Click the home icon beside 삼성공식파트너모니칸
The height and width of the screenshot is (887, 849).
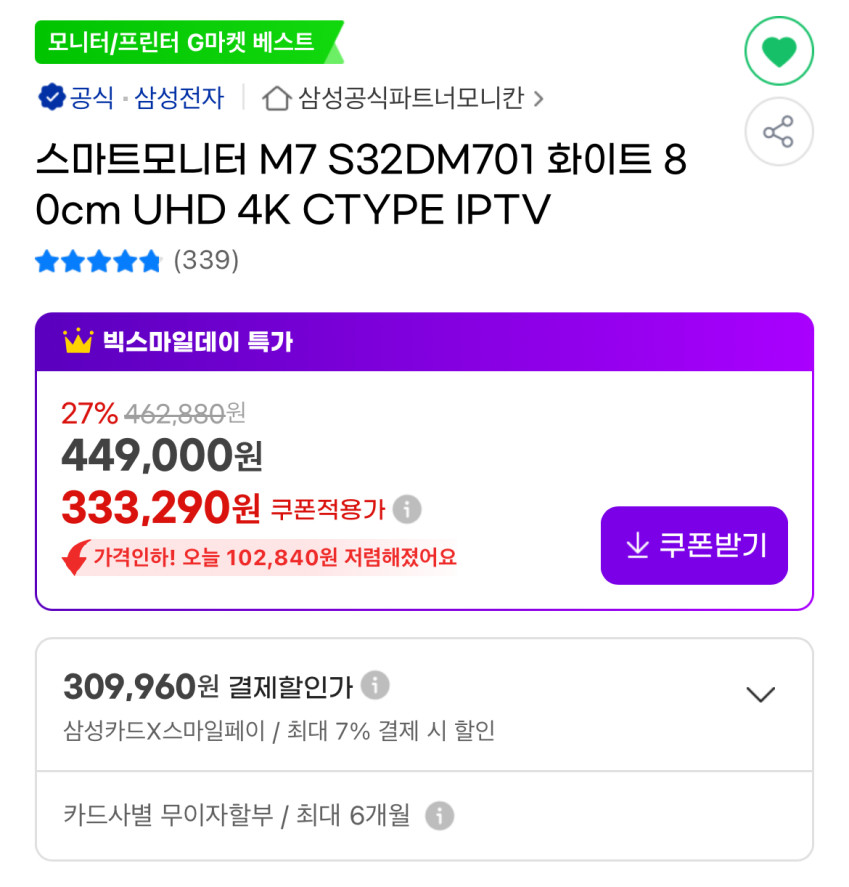click(277, 98)
